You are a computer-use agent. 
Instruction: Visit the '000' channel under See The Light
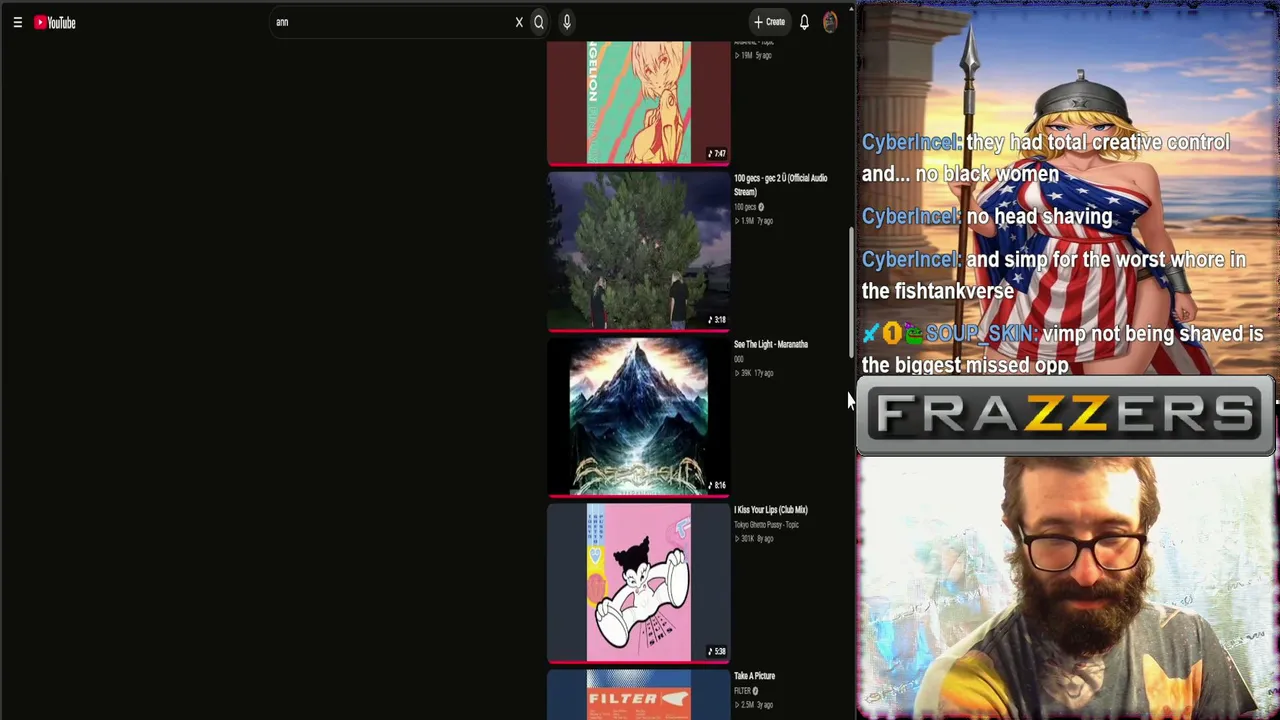pyautogui.click(x=739, y=359)
